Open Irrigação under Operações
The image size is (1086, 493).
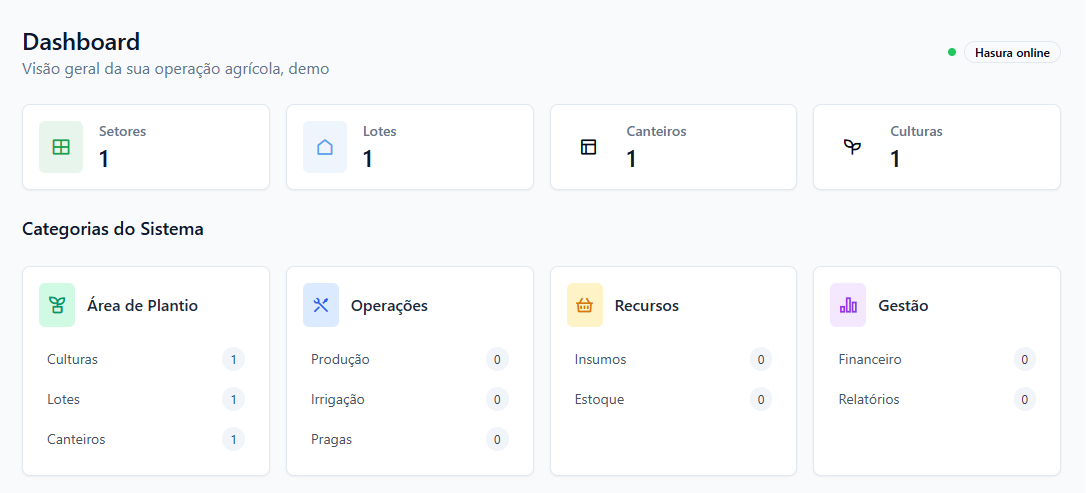410,400
